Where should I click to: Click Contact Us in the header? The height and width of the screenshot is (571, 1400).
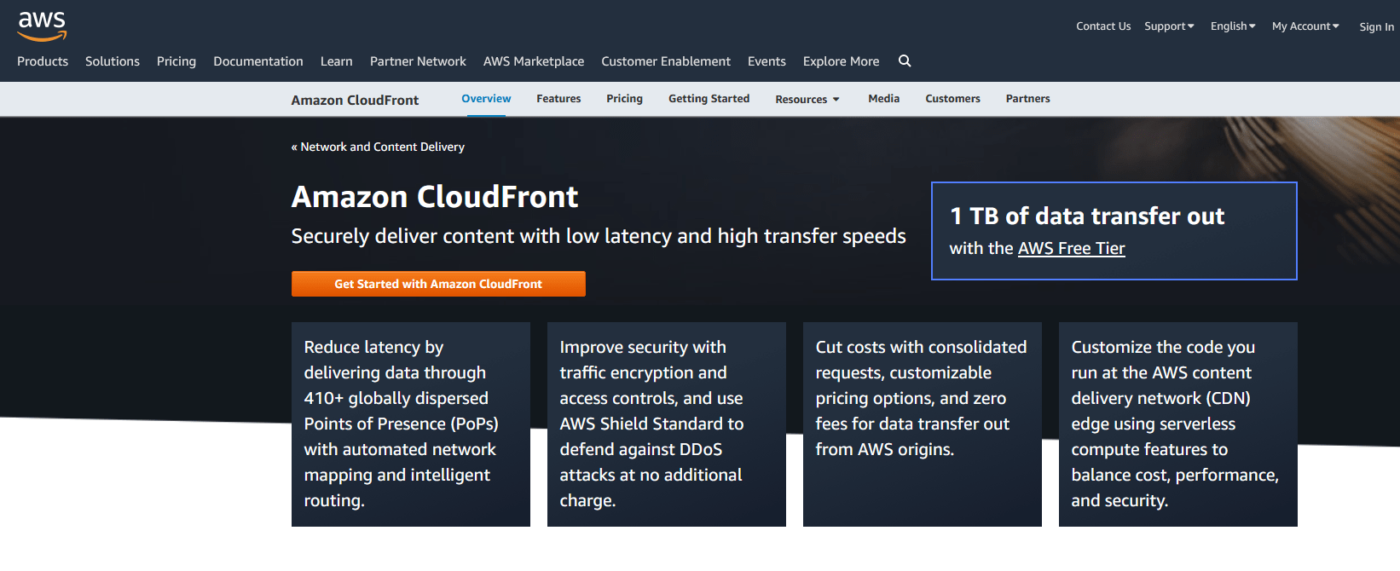click(x=1103, y=26)
